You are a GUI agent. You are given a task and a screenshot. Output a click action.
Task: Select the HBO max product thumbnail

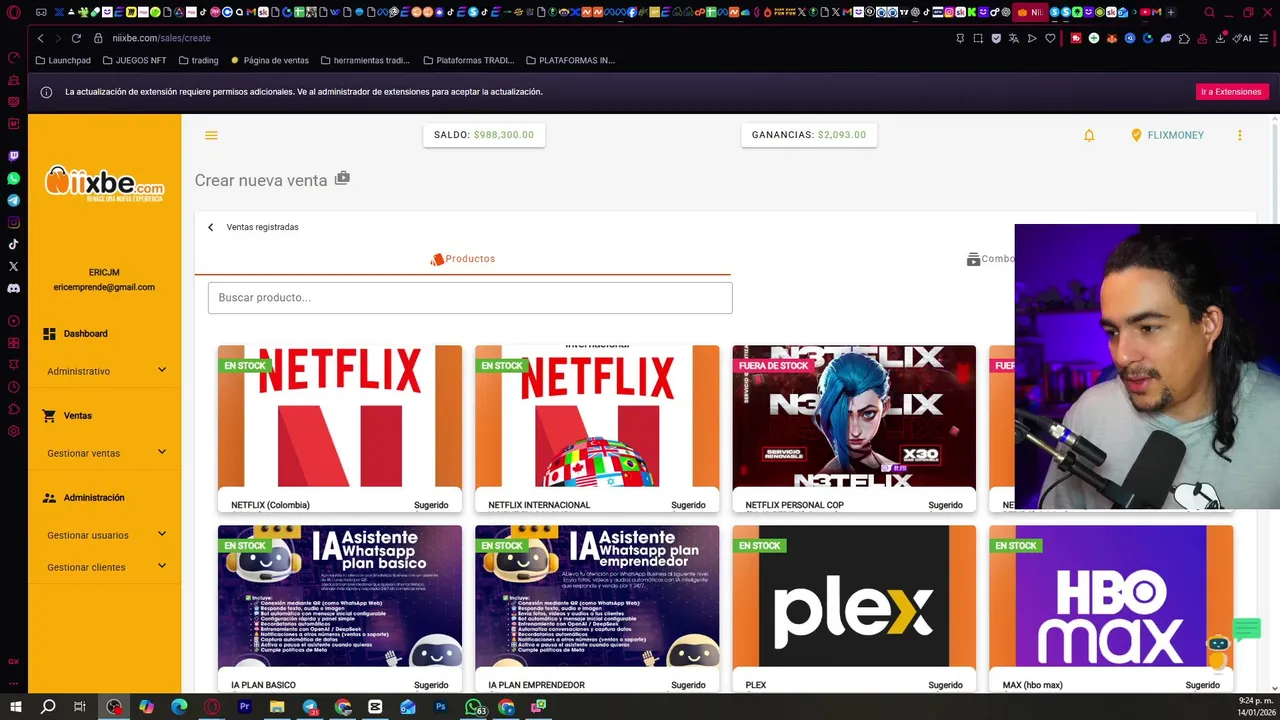tap(1111, 596)
